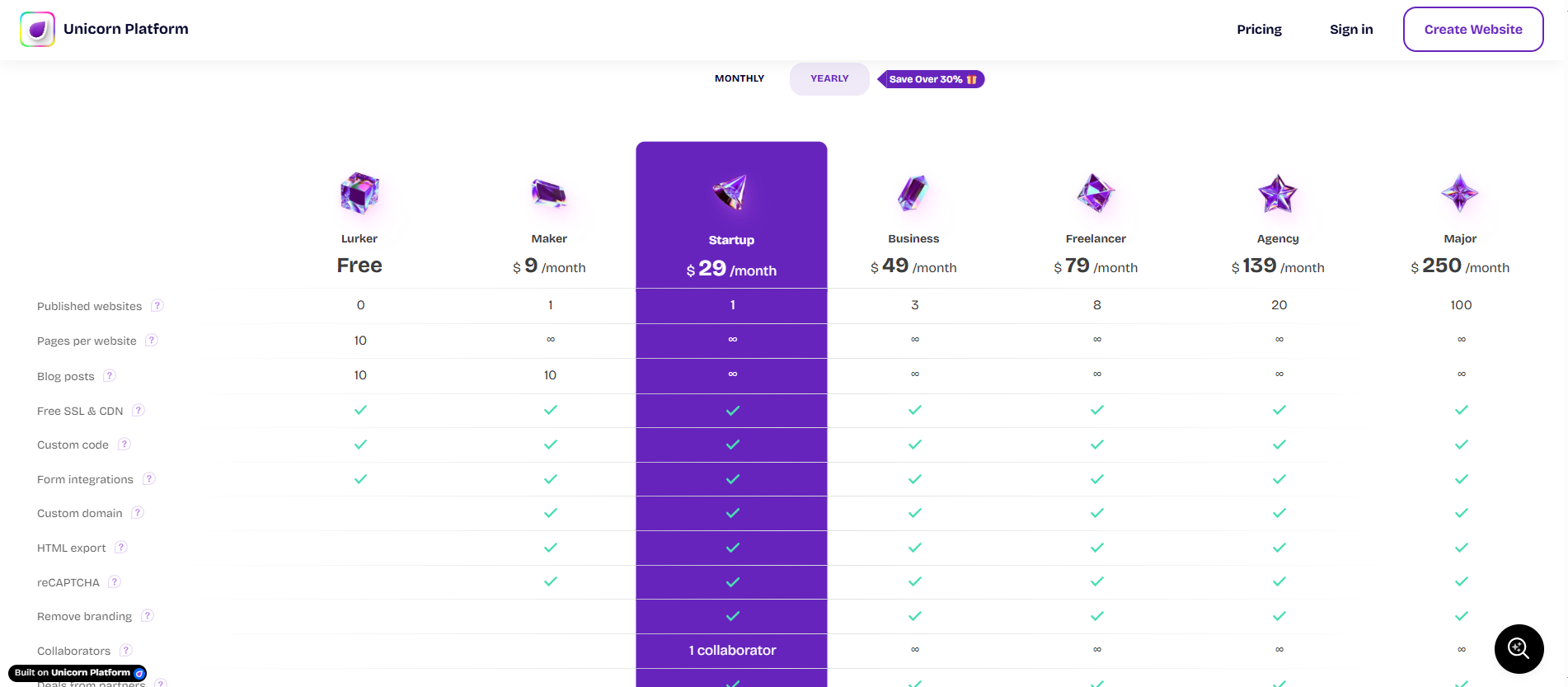Show help for Published websites
The image size is (1568, 687).
157,305
